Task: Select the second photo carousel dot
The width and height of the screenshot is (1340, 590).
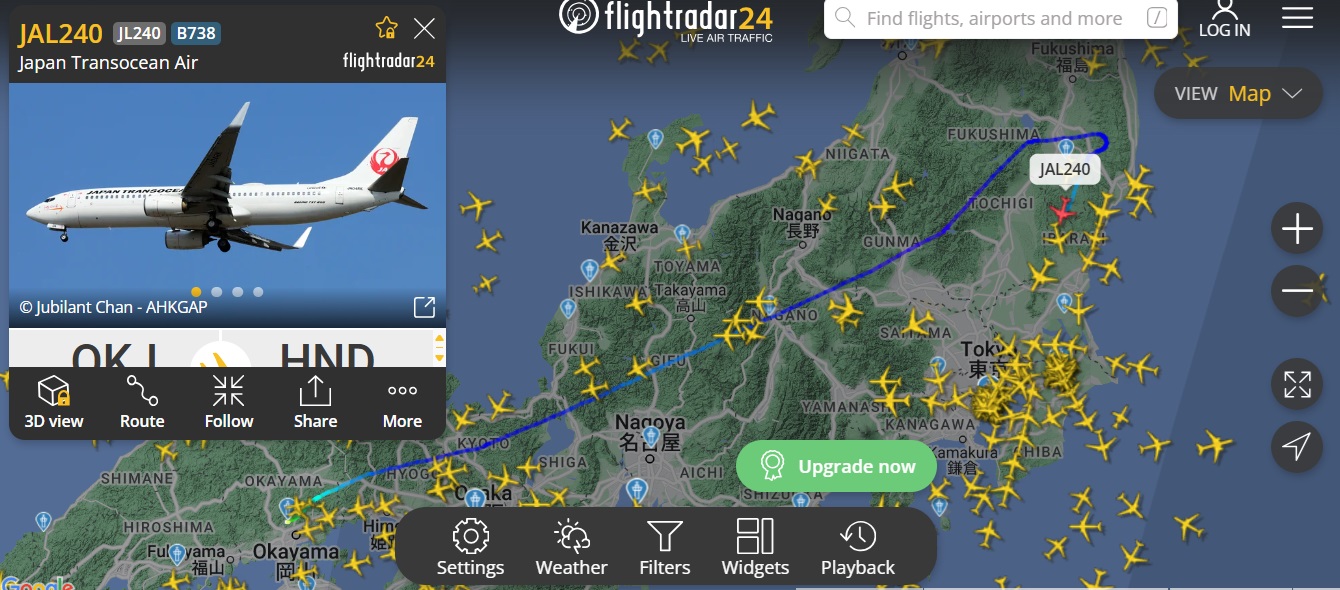Action: pos(217,292)
